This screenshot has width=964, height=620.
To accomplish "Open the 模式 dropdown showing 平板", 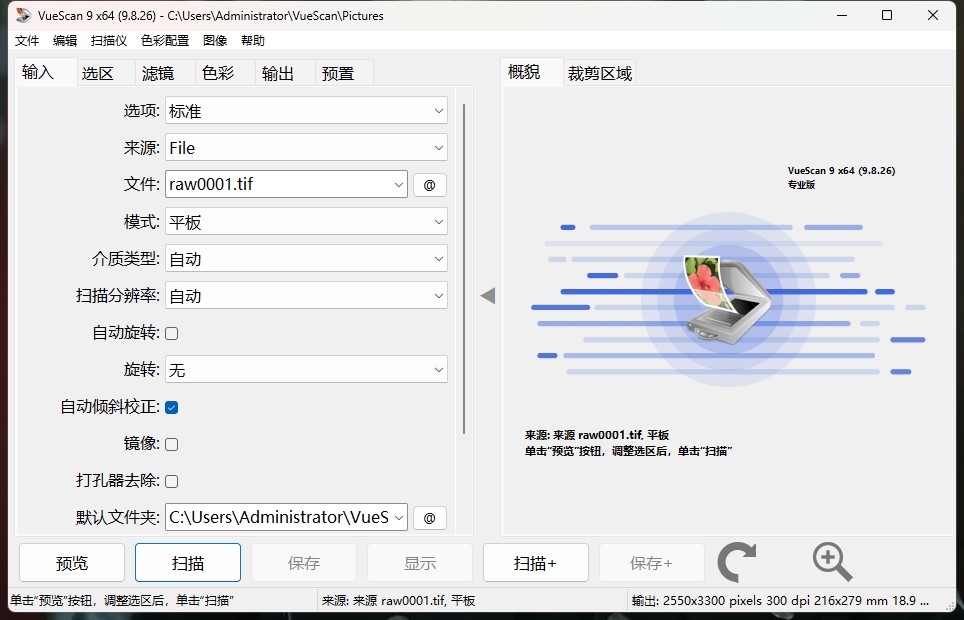I will [x=306, y=221].
